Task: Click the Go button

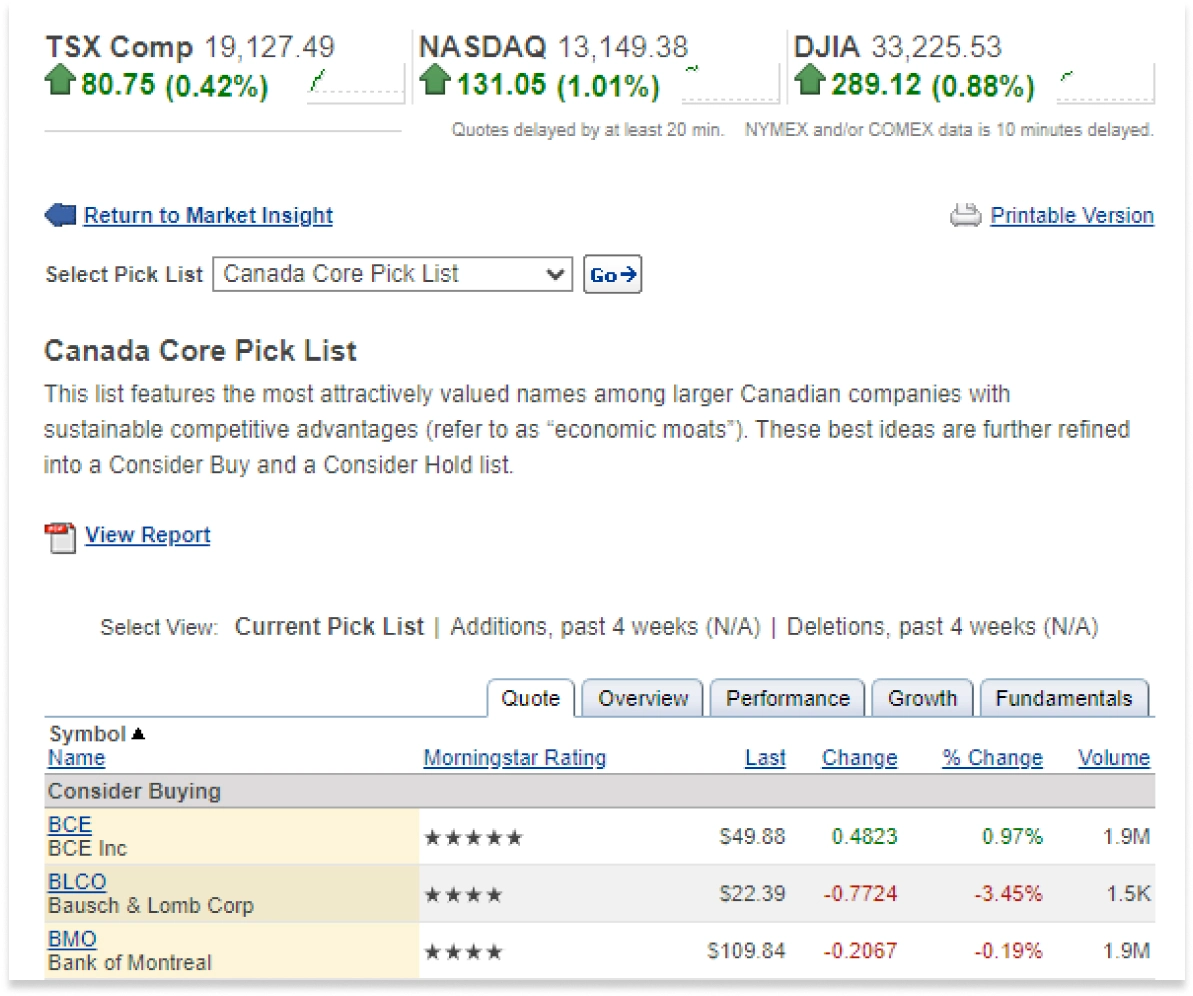Action: point(612,274)
